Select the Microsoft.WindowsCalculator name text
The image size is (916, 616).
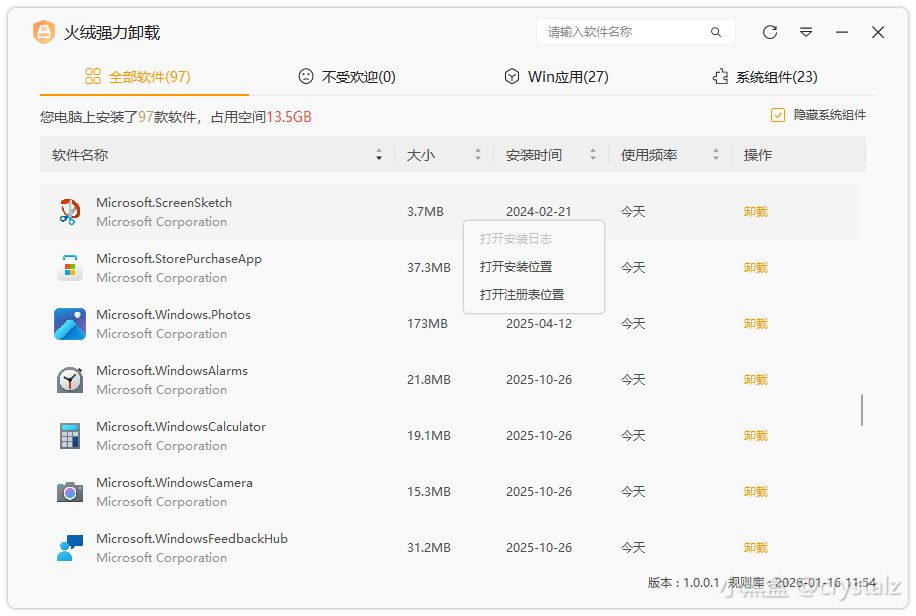pyautogui.click(x=181, y=427)
